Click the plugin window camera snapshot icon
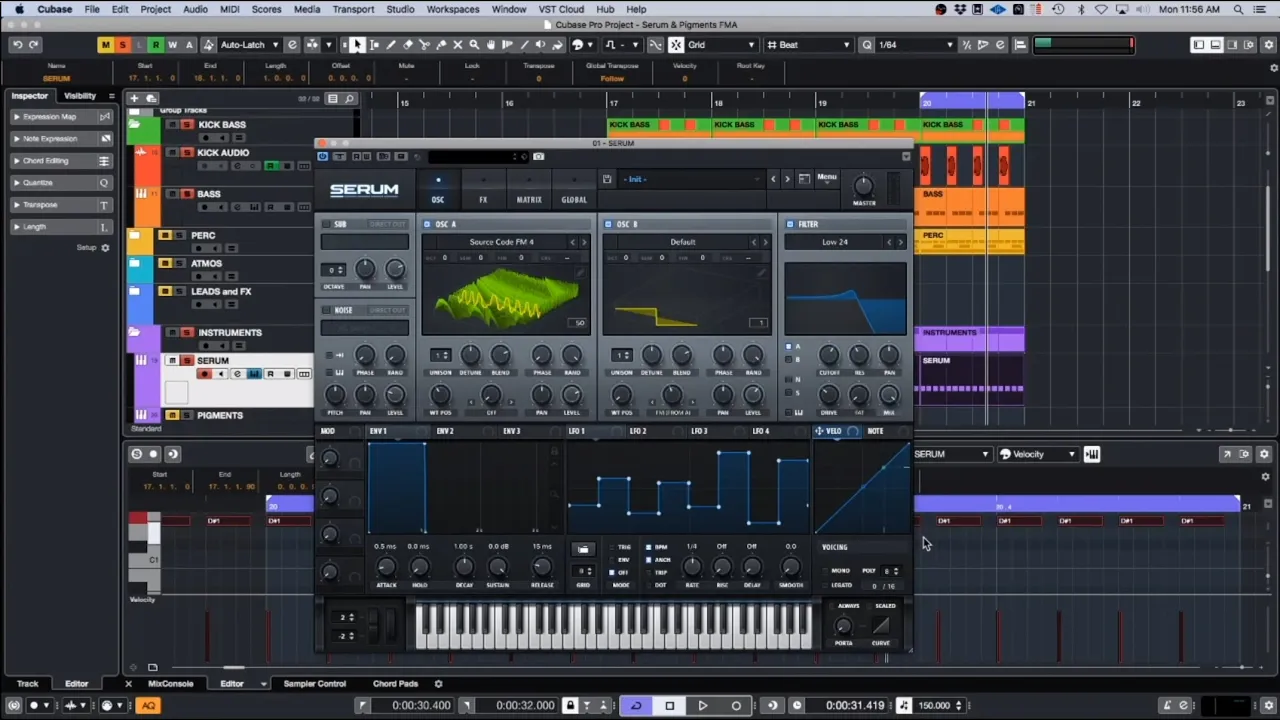The height and width of the screenshot is (720, 1280). (x=539, y=156)
